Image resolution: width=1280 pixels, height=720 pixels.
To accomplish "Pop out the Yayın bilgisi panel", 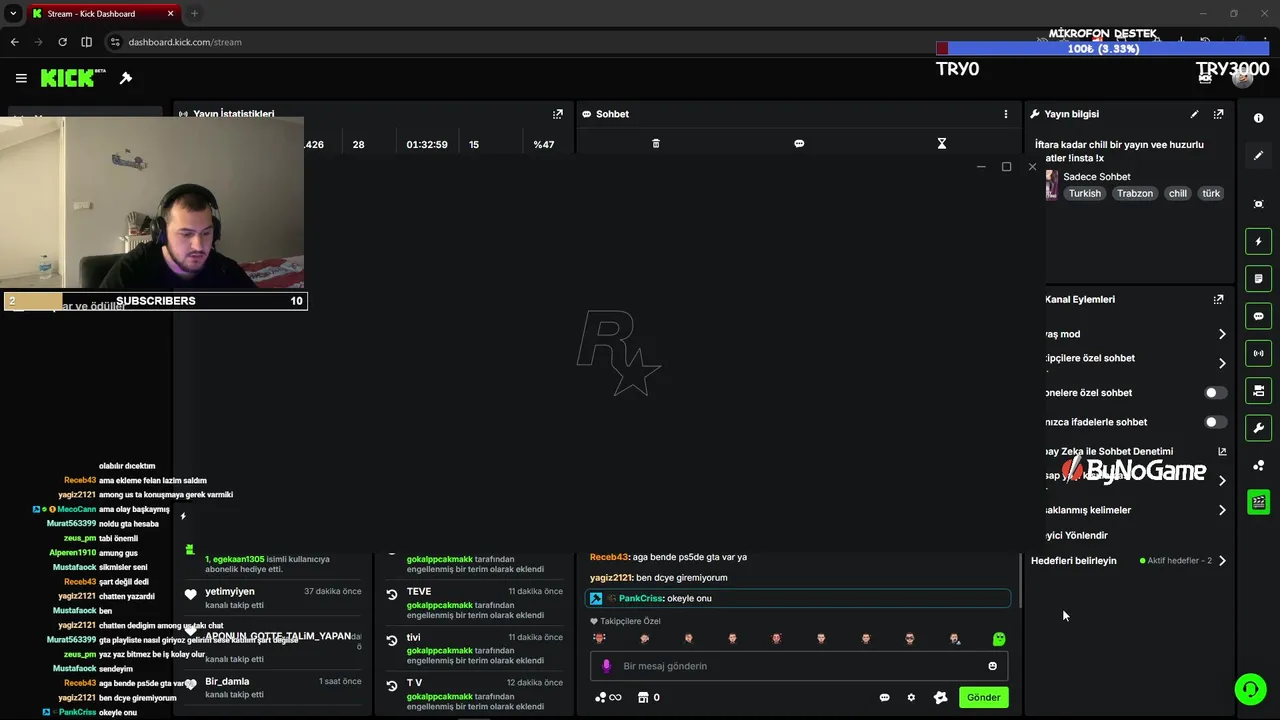I will [x=1218, y=114].
